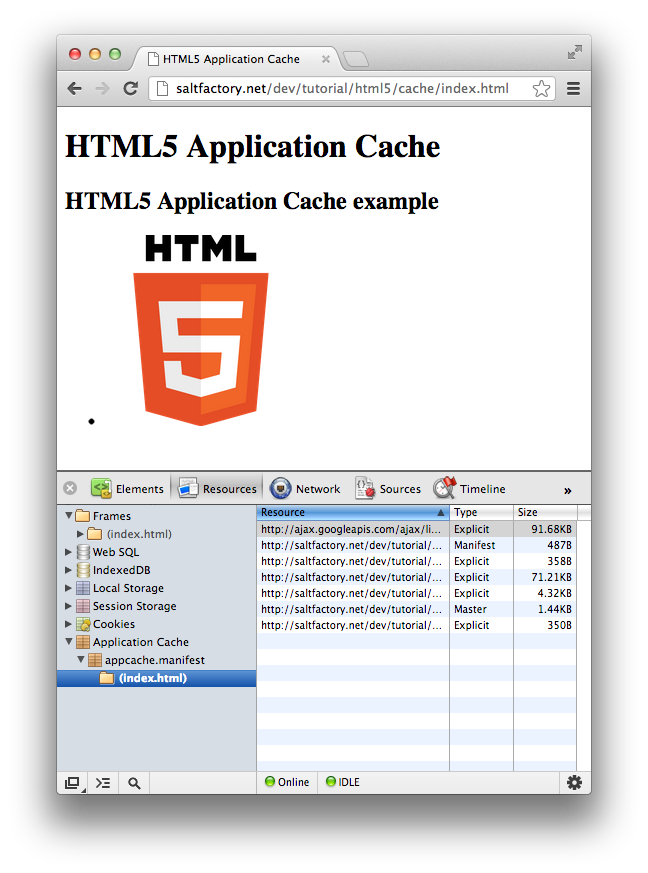Show more DevTools panels chevron
The width and height of the screenshot is (648, 873).
[567, 491]
